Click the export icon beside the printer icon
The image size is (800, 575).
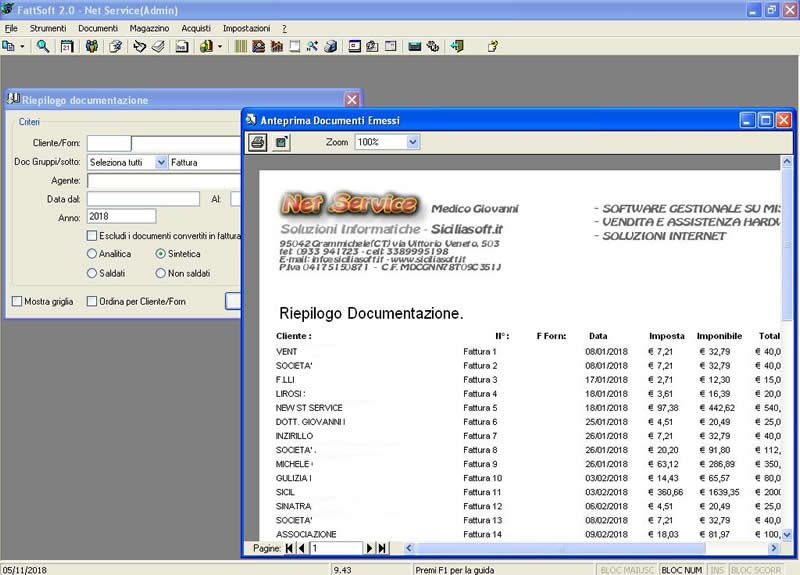pos(281,142)
